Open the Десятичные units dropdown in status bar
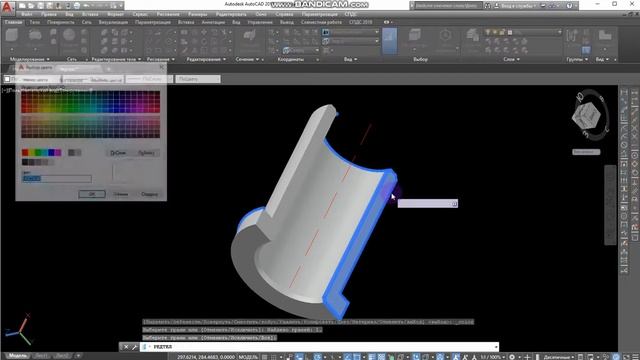 coord(559,357)
